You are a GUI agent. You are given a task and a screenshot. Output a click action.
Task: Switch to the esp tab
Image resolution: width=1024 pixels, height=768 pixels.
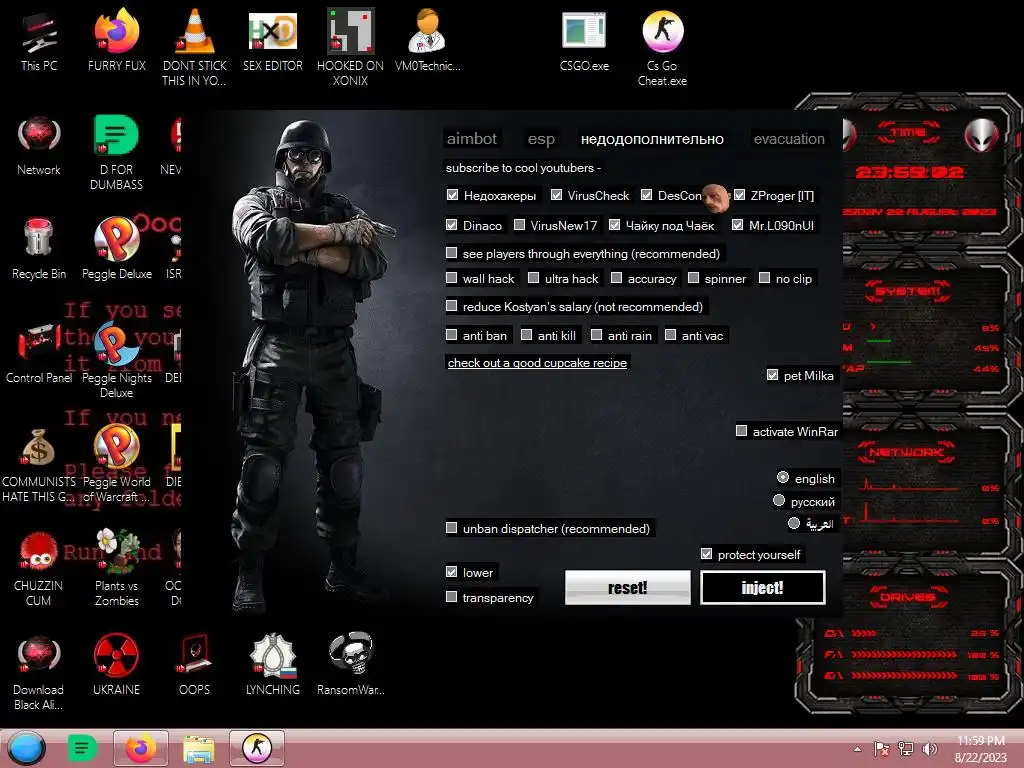point(541,138)
